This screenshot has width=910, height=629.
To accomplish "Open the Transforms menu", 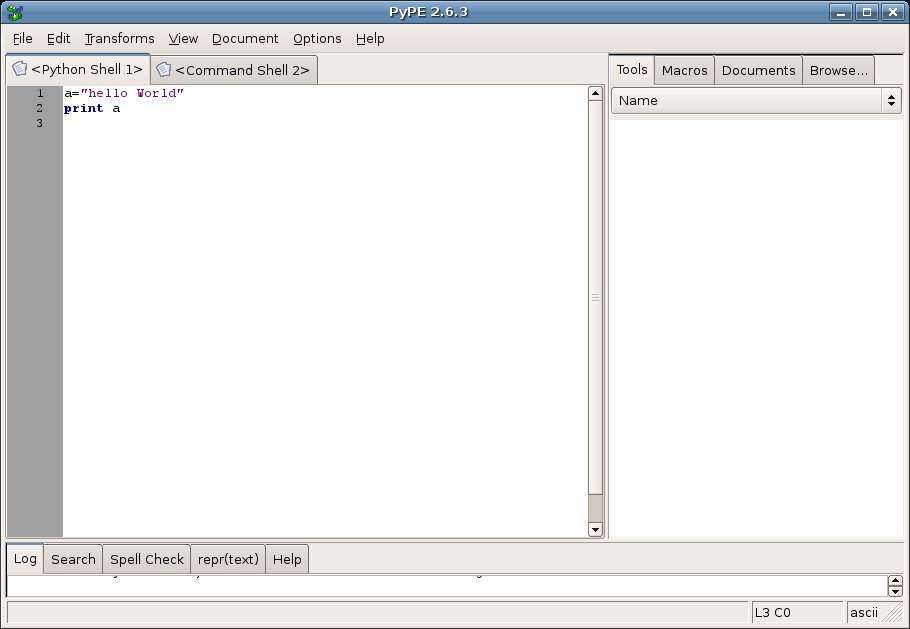I will pos(120,38).
